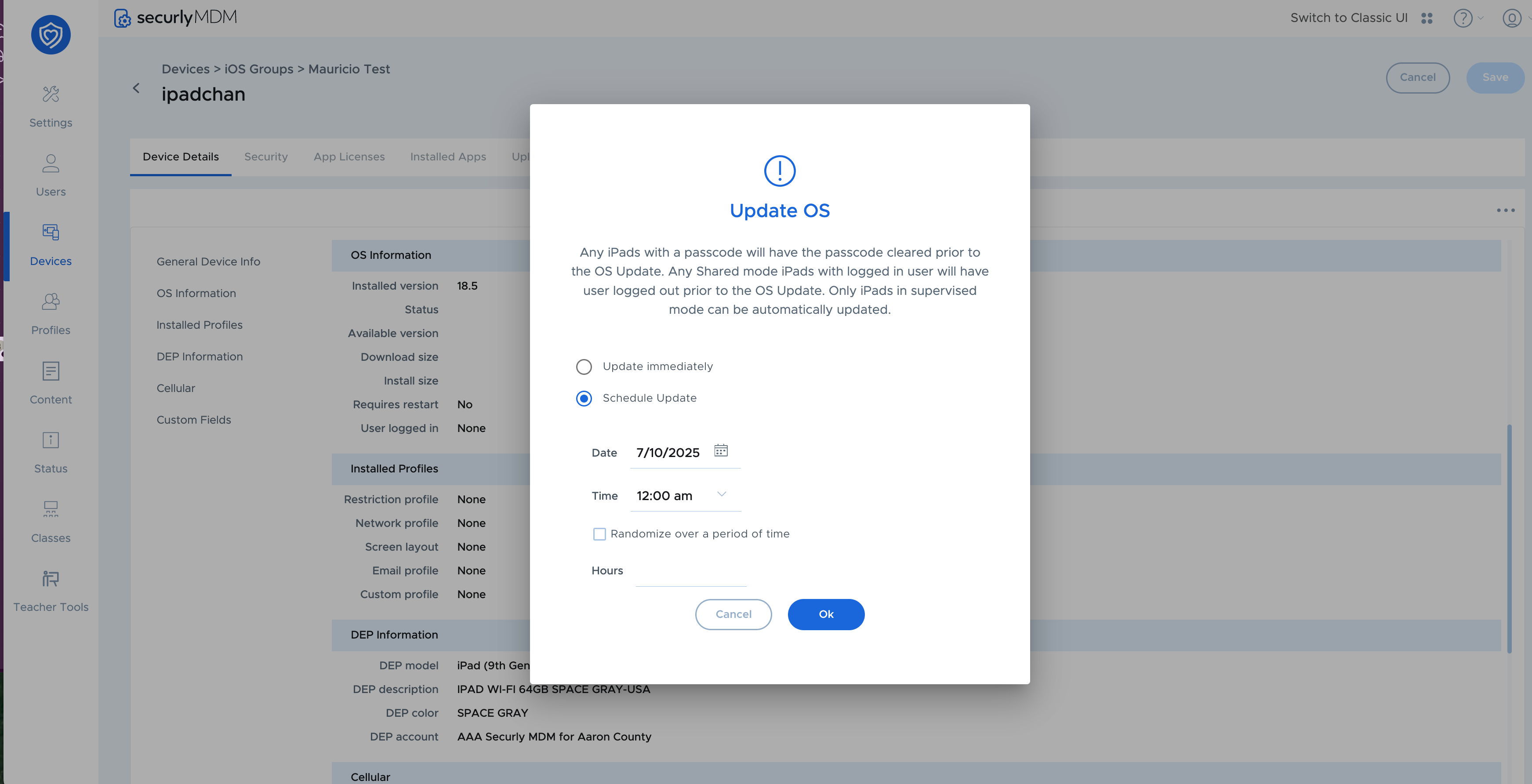Click the Devices breadcrumb
The width and height of the screenshot is (1532, 784).
(x=185, y=69)
